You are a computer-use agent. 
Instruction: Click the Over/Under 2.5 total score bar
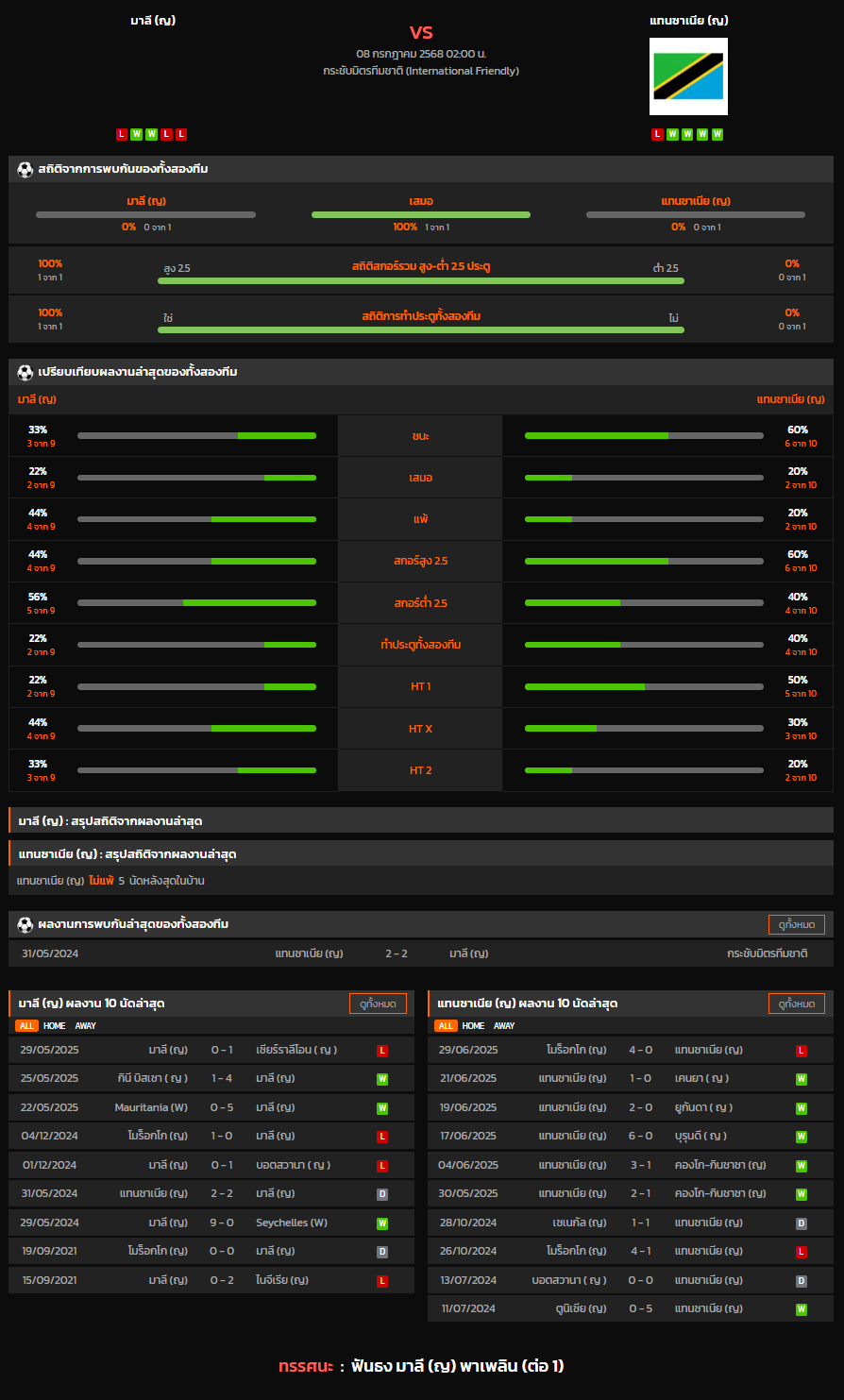(x=421, y=280)
